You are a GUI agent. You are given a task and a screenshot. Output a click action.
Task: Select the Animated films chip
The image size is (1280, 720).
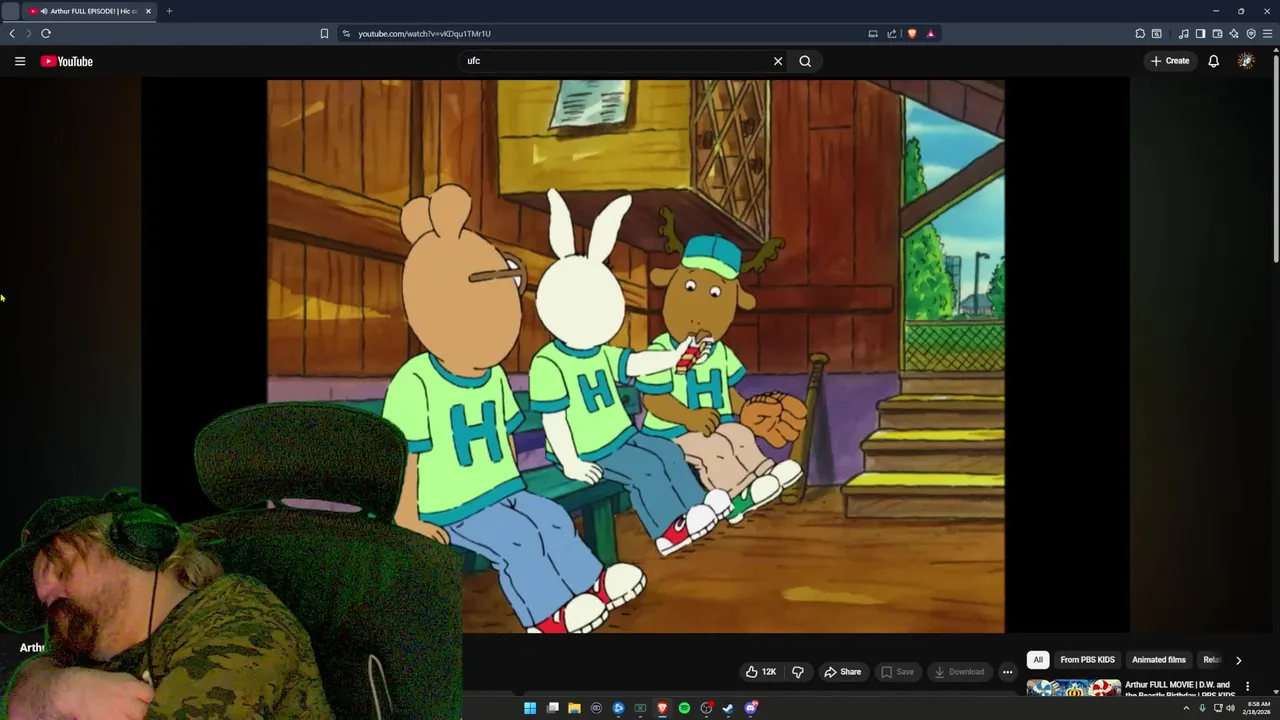[x=1158, y=660]
